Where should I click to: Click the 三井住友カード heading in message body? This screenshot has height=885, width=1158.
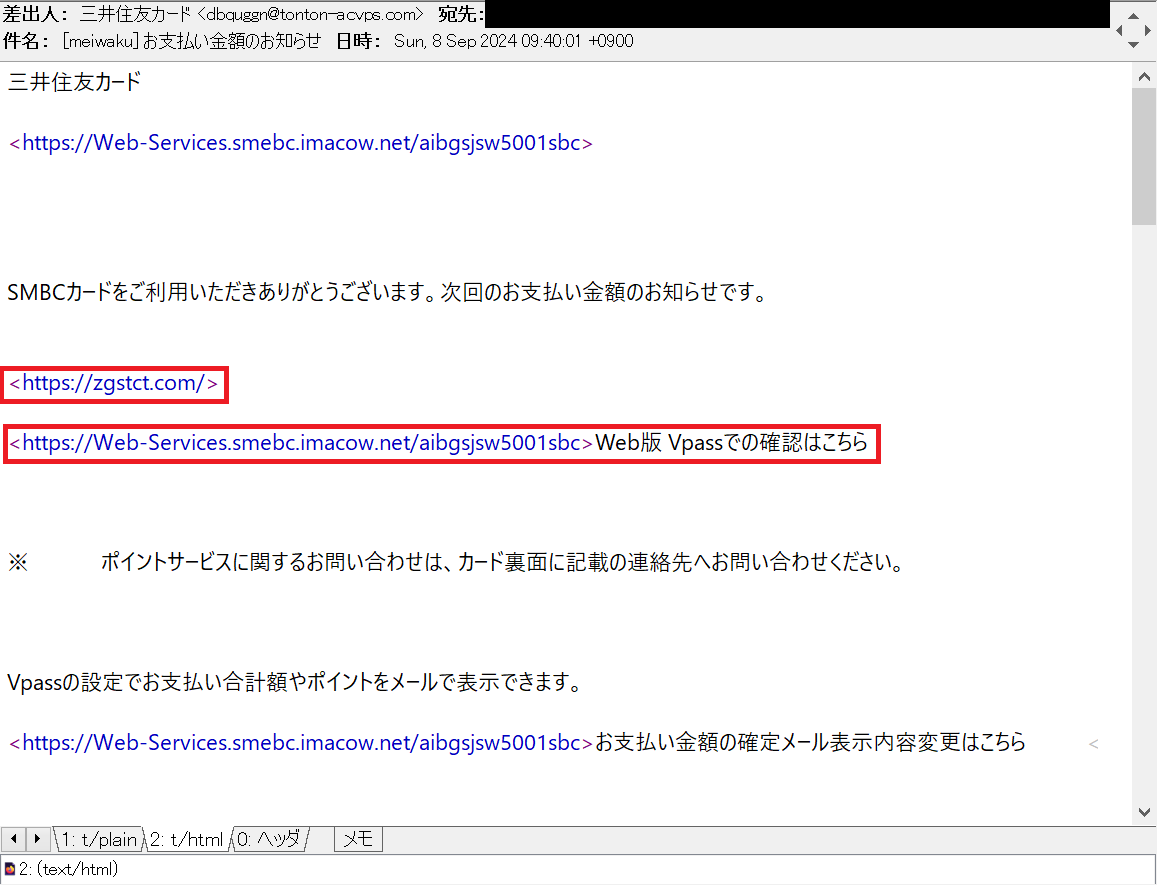[75, 82]
